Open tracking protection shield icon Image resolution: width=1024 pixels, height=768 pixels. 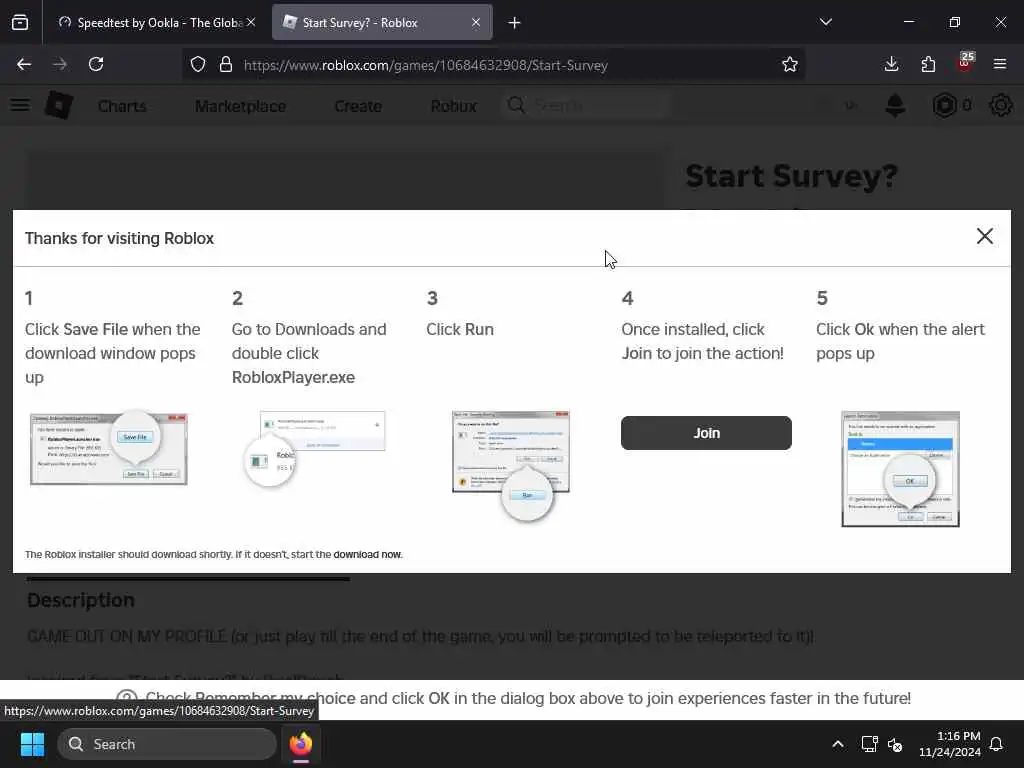point(198,65)
